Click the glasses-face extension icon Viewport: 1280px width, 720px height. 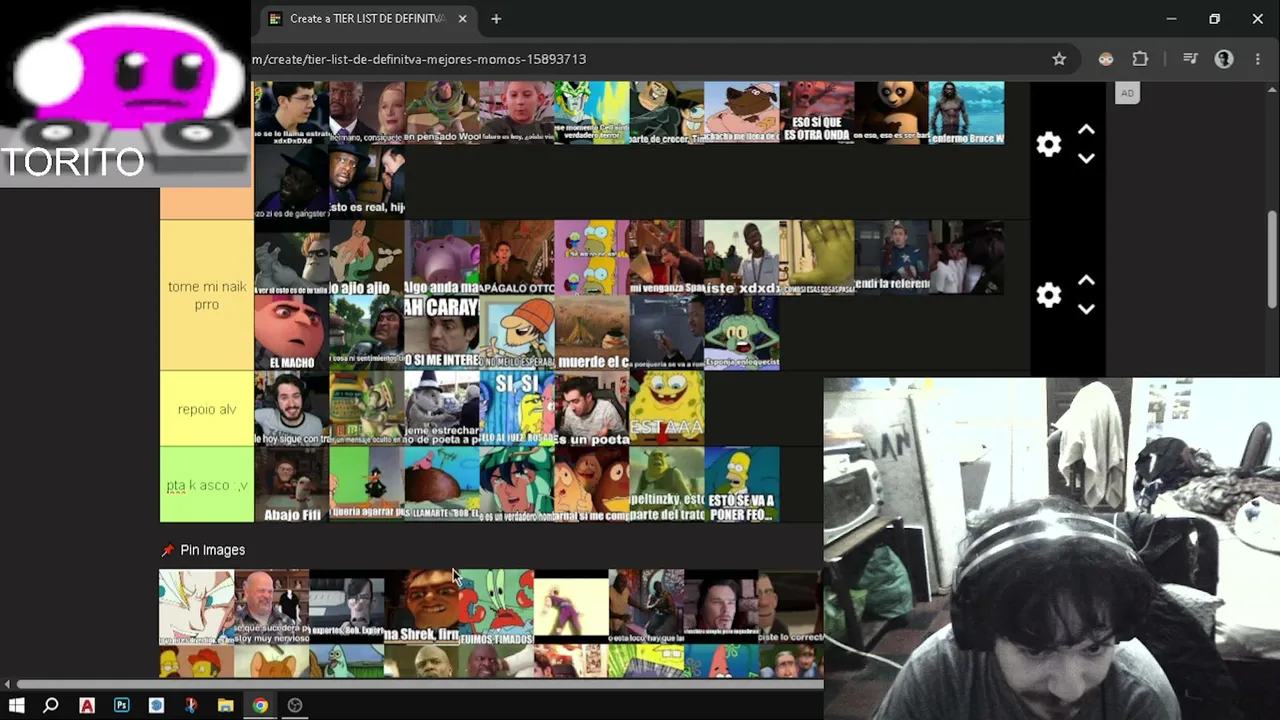click(x=1105, y=59)
